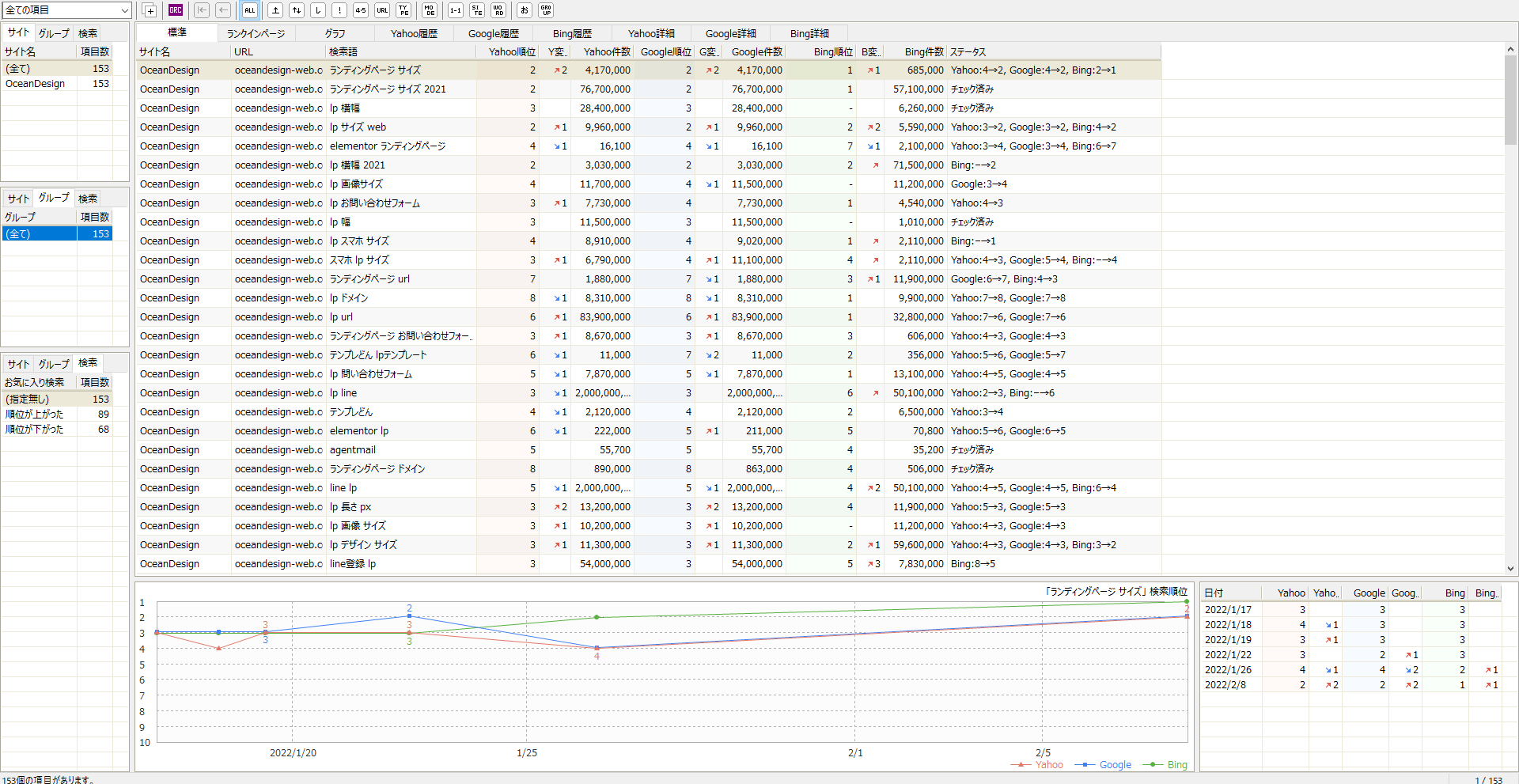Sort by the サイト名 column header

pos(184,51)
